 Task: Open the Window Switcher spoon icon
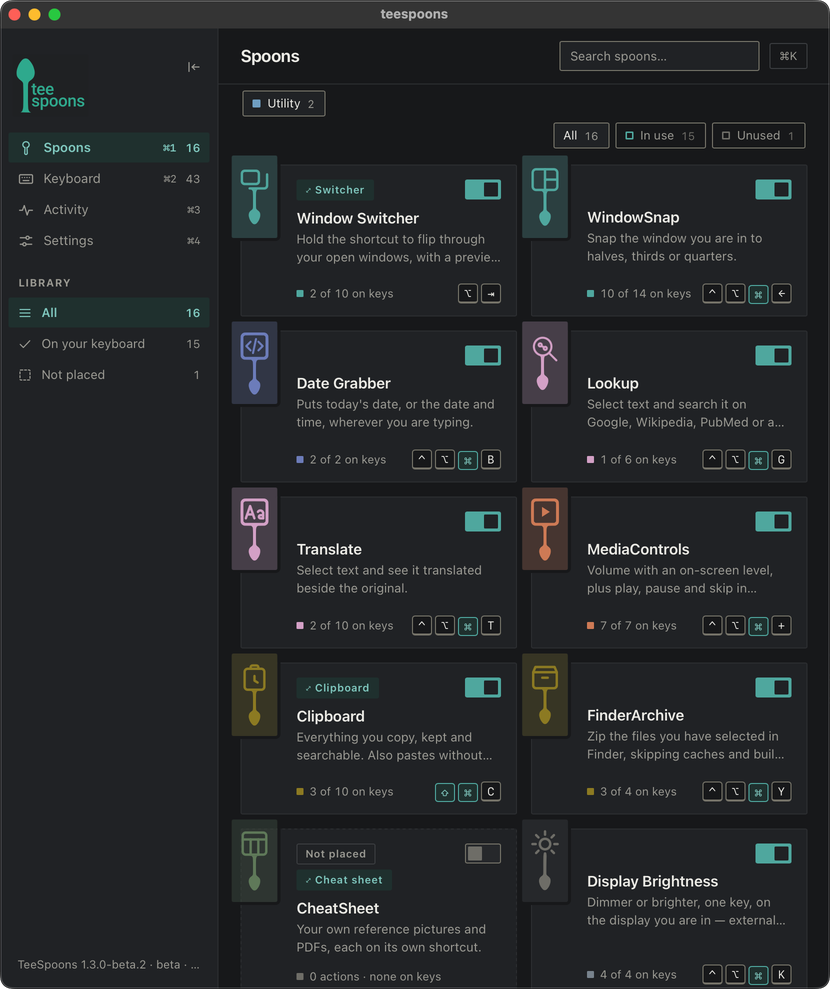pos(254,197)
